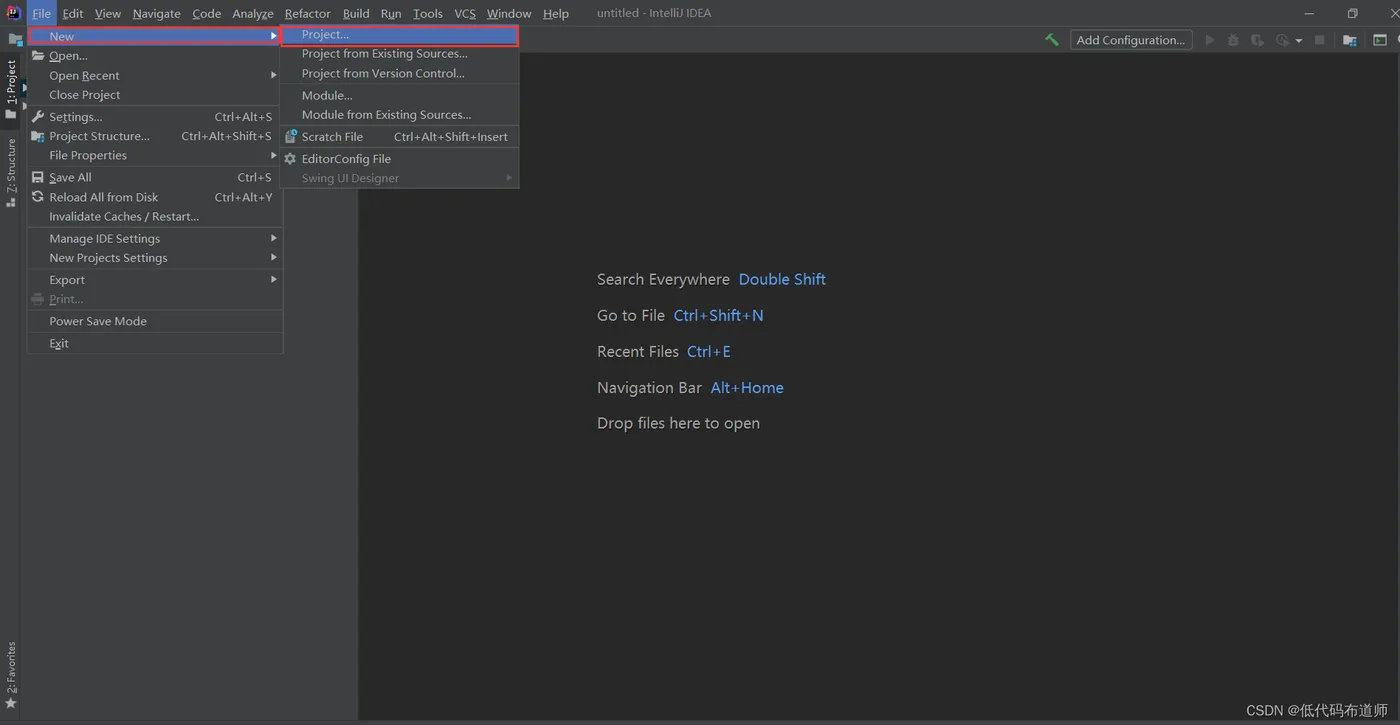Choose Project from Version Control...
This screenshot has width=1400, height=725.
[383, 73]
